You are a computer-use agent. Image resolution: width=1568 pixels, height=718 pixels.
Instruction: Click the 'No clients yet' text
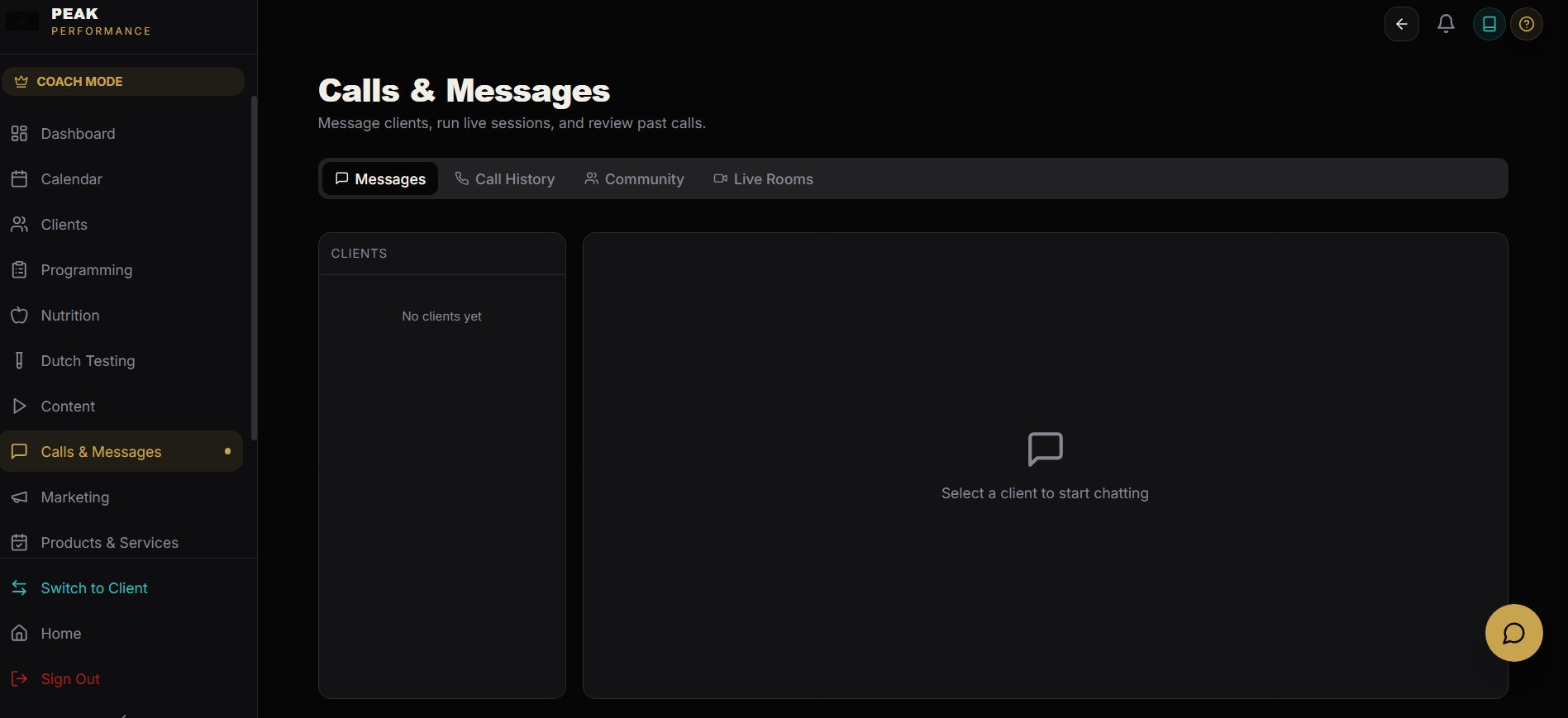pos(441,316)
